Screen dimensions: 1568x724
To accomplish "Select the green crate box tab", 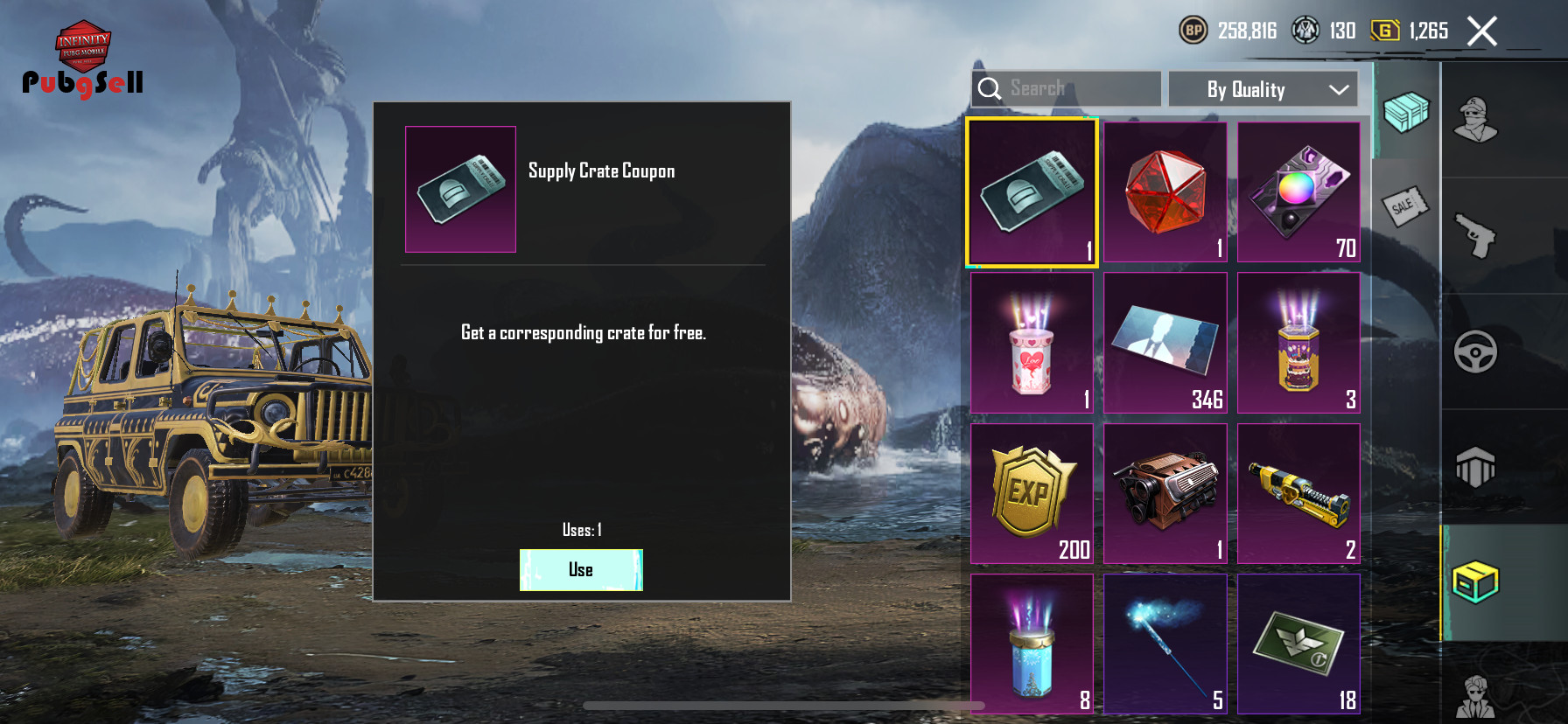I will [x=1405, y=112].
